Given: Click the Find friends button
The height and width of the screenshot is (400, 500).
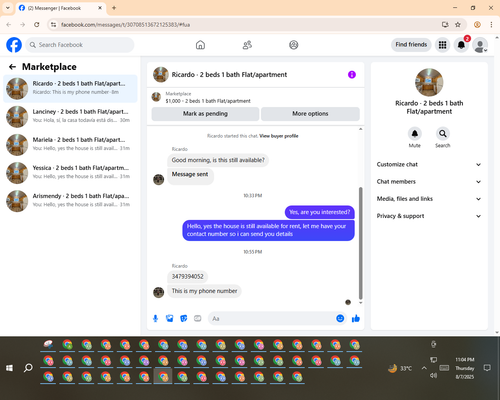Looking at the screenshot, I should tap(411, 45).
